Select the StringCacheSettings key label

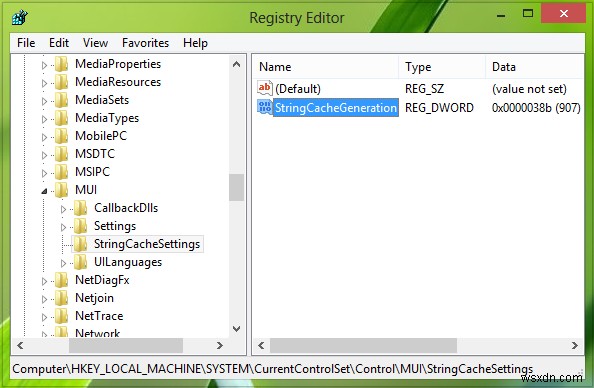tap(147, 244)
